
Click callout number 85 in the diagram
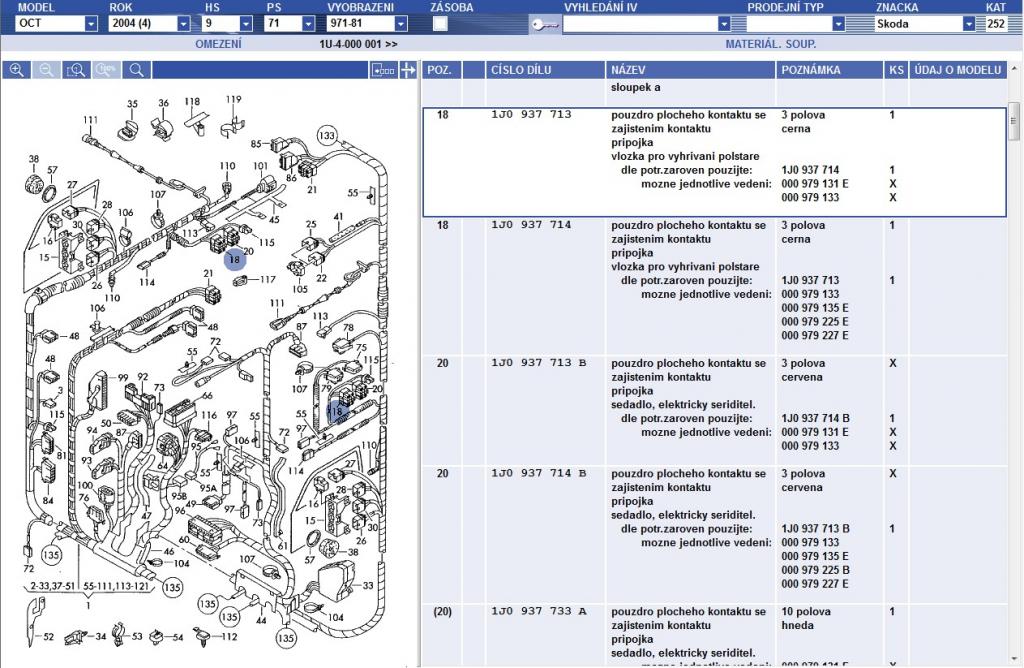tap(257, 144)
